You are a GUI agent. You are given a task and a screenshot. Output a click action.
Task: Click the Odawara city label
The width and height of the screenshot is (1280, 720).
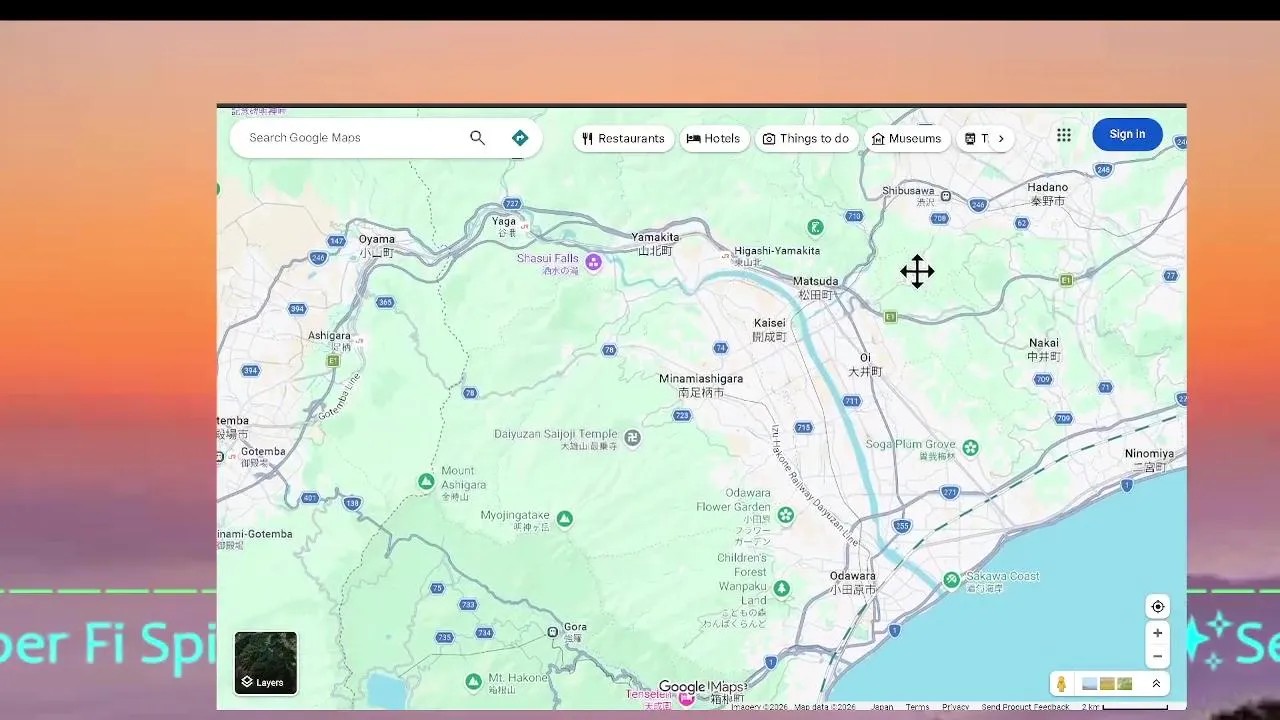click(x=852, y=582)
